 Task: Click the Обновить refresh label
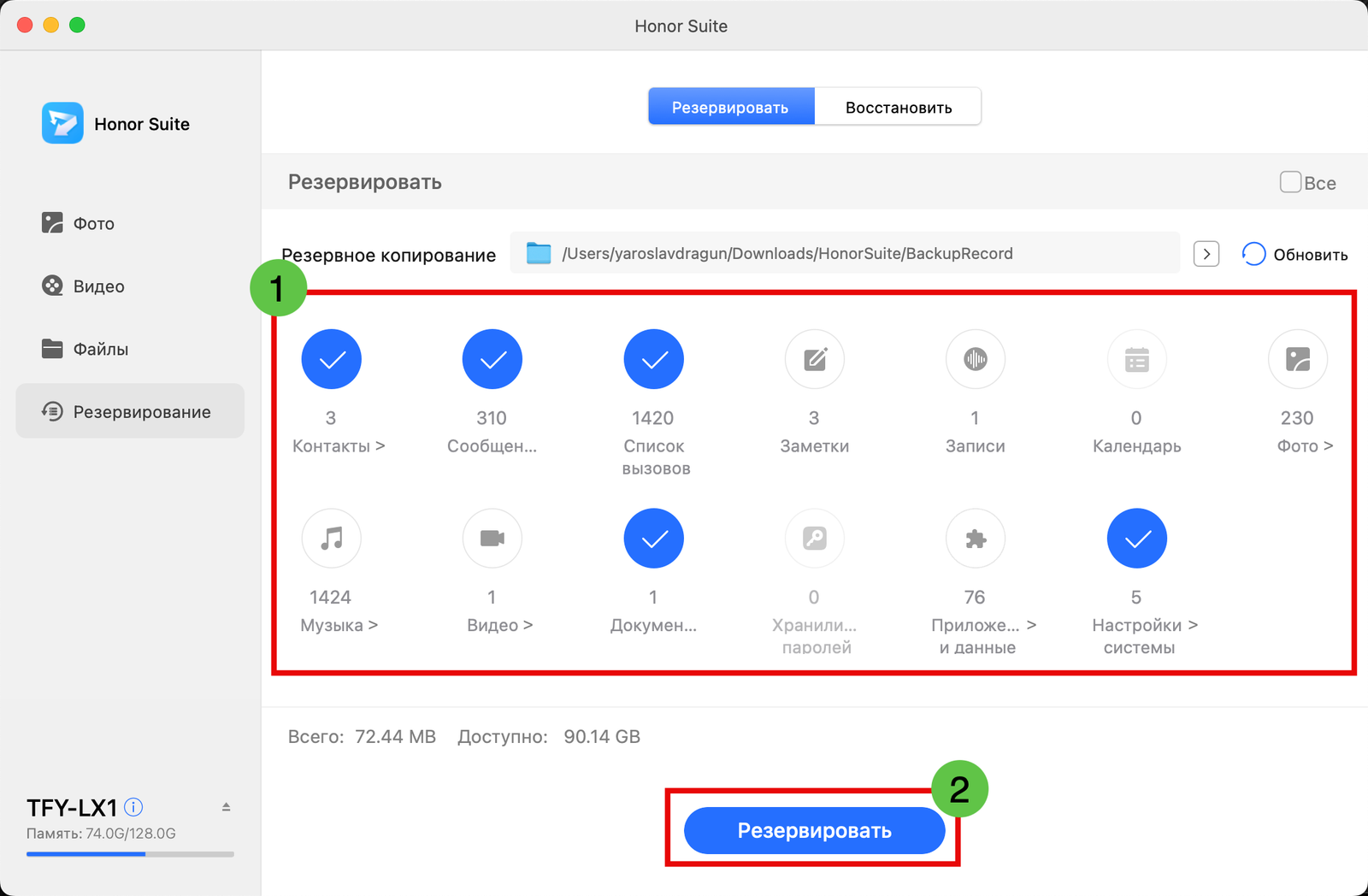pyautogui.click(x=1310, y=255)
